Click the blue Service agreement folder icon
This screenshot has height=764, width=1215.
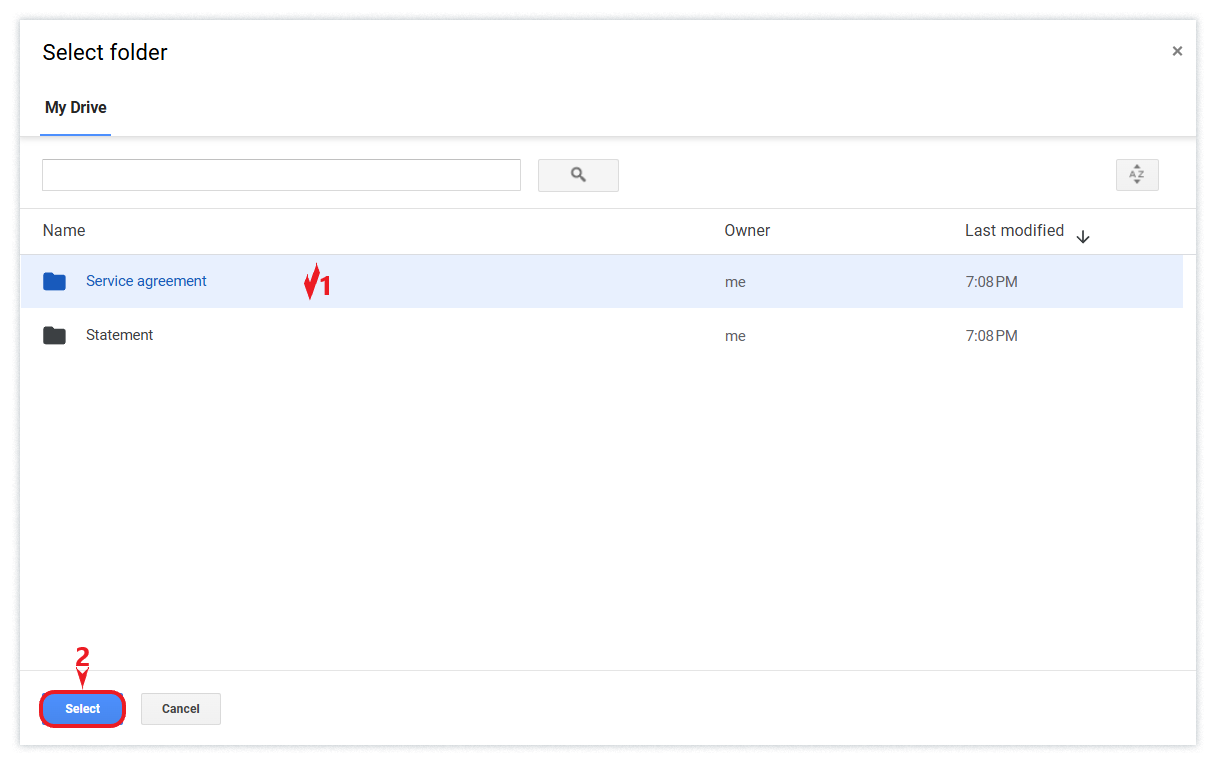(55, 282)
